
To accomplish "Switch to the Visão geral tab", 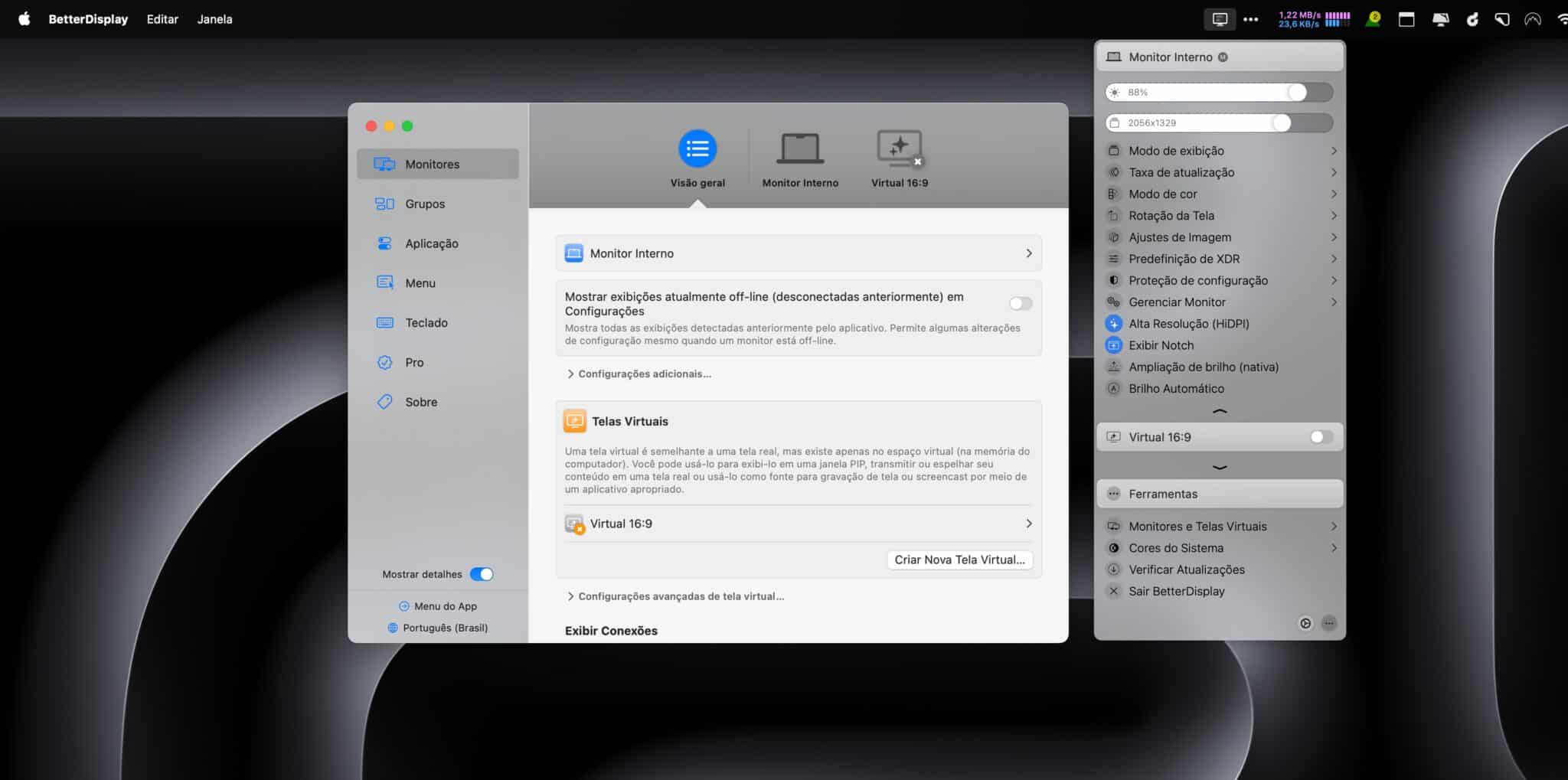I will pyautogui.click(x=697, y=157).
